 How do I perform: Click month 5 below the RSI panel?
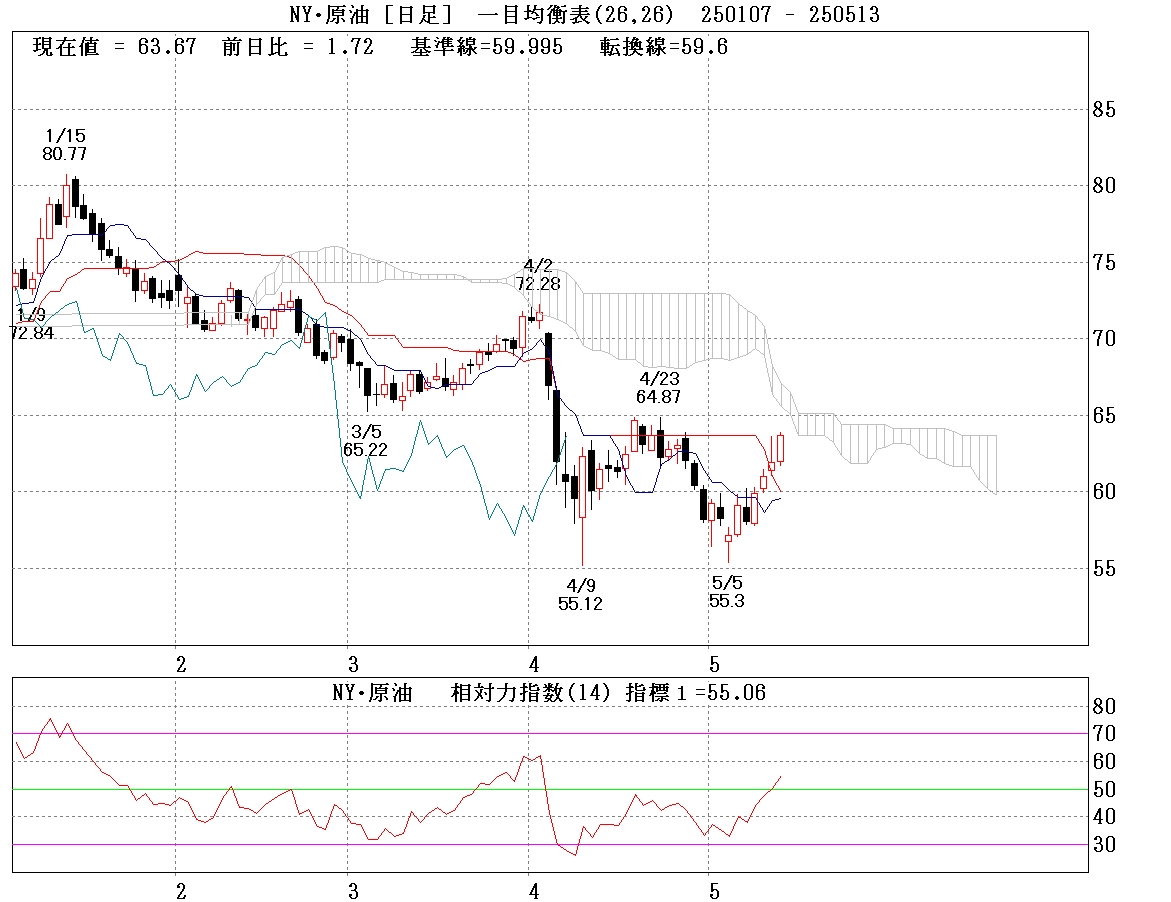[x=713, y=890]
